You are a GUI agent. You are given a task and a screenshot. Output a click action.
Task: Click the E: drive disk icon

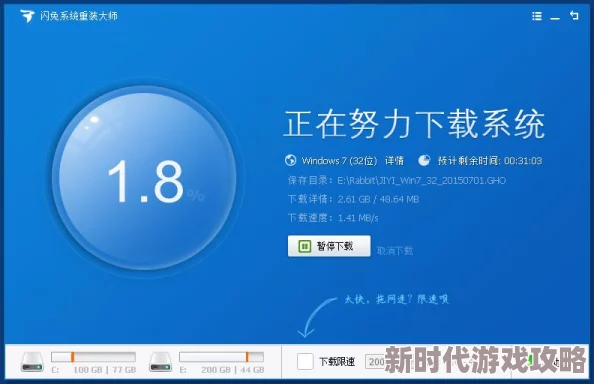(161, 362)
